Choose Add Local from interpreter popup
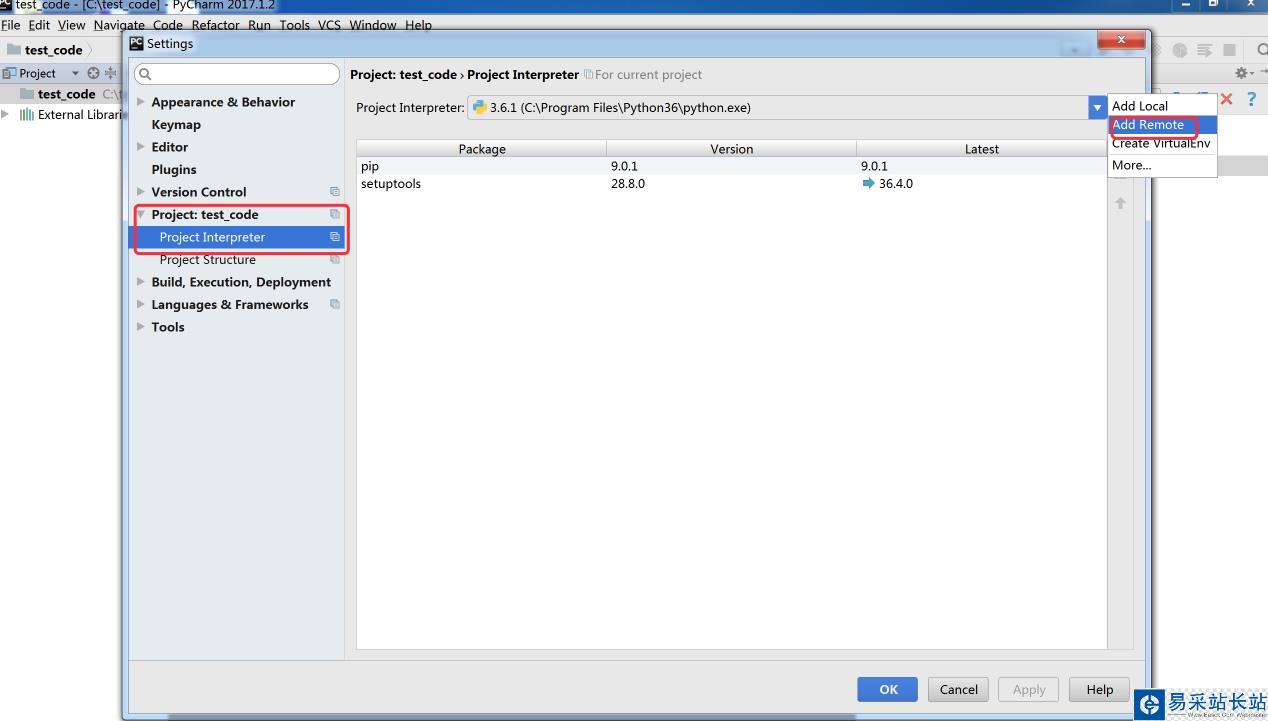This screenshot has width=1268, height=721. [x=1162, y=106]
